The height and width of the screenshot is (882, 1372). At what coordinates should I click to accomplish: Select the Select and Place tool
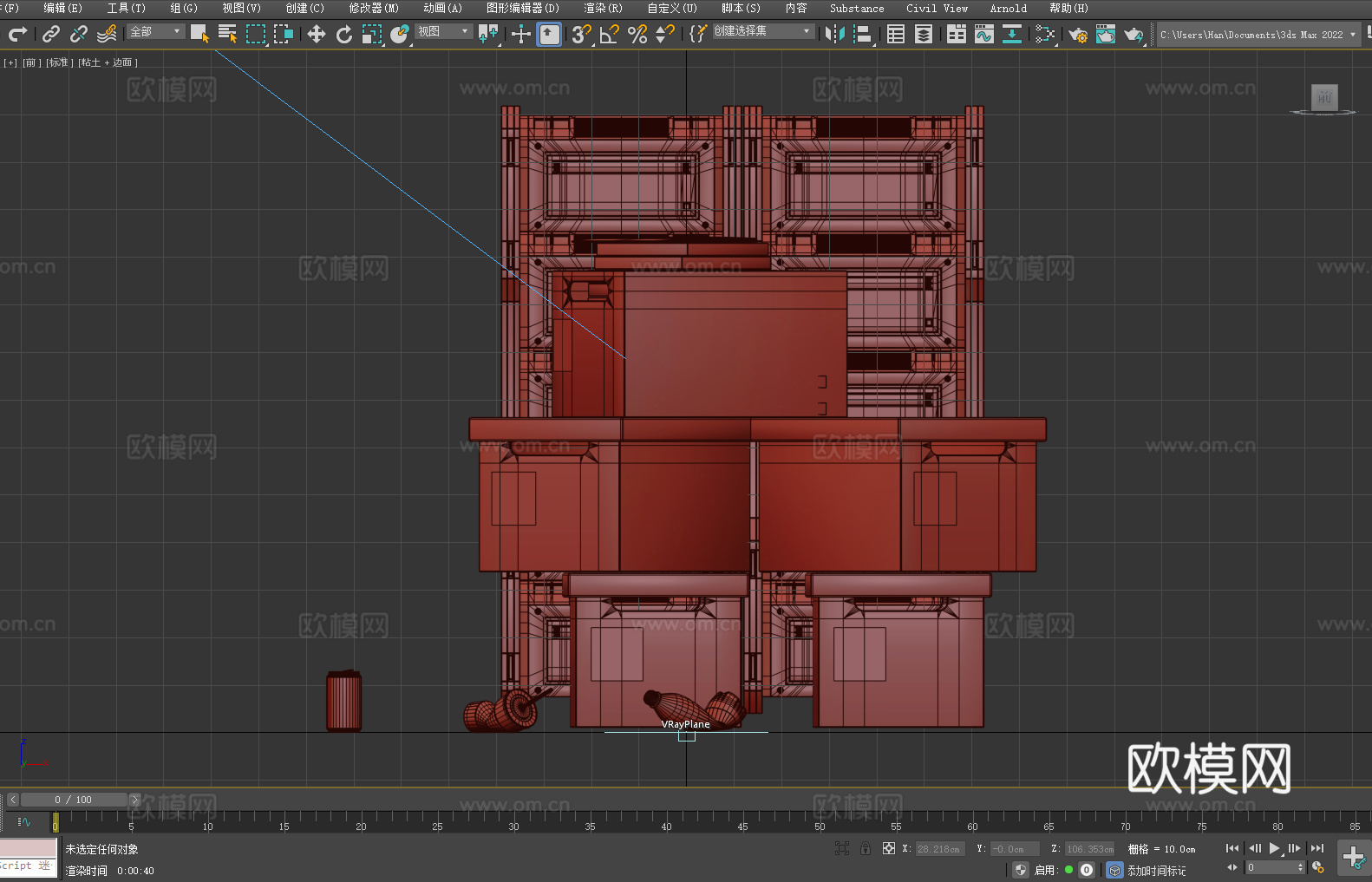[400, 34]
